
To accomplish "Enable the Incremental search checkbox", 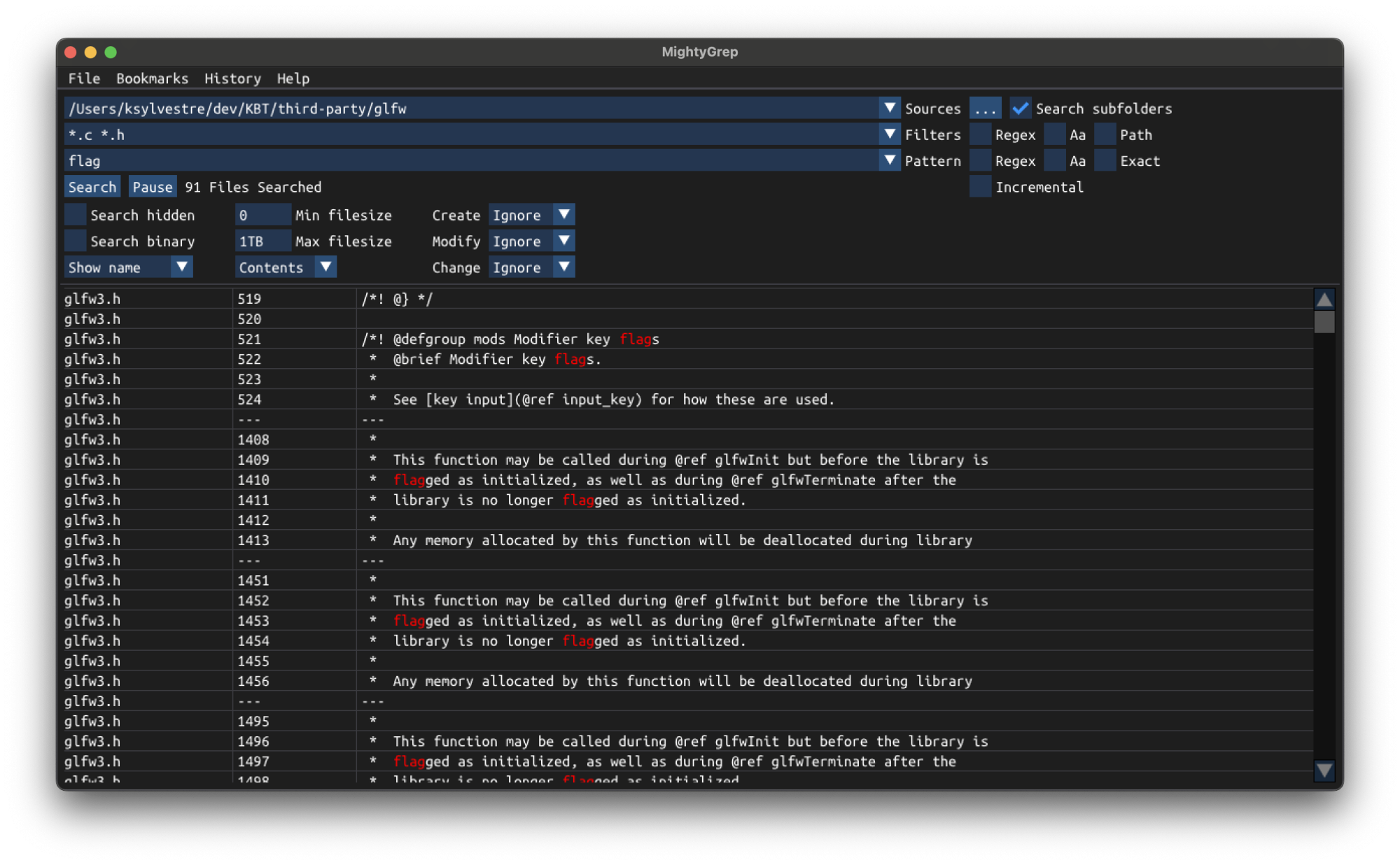I will coord(981,187).
